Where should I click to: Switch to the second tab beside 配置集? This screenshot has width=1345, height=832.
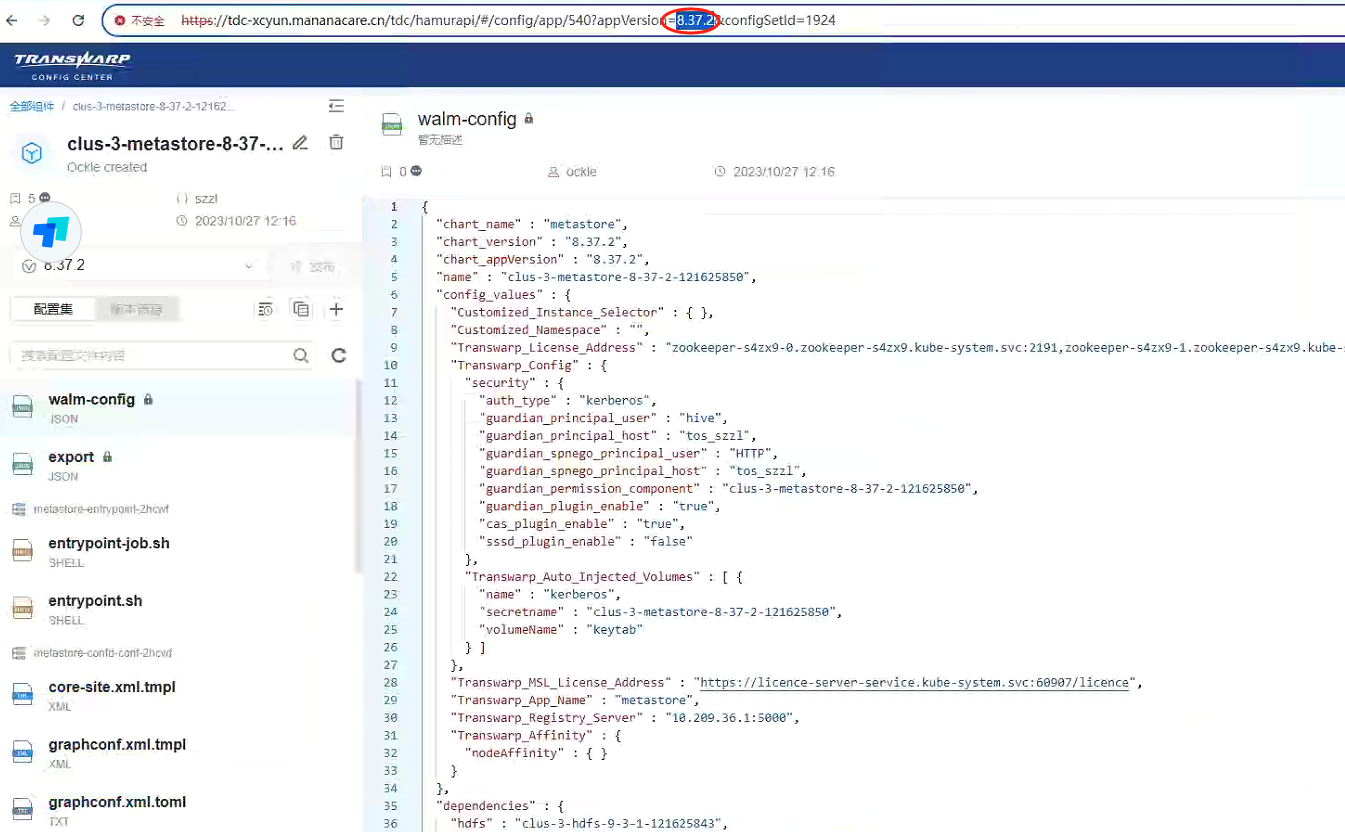tap(136, 310)
